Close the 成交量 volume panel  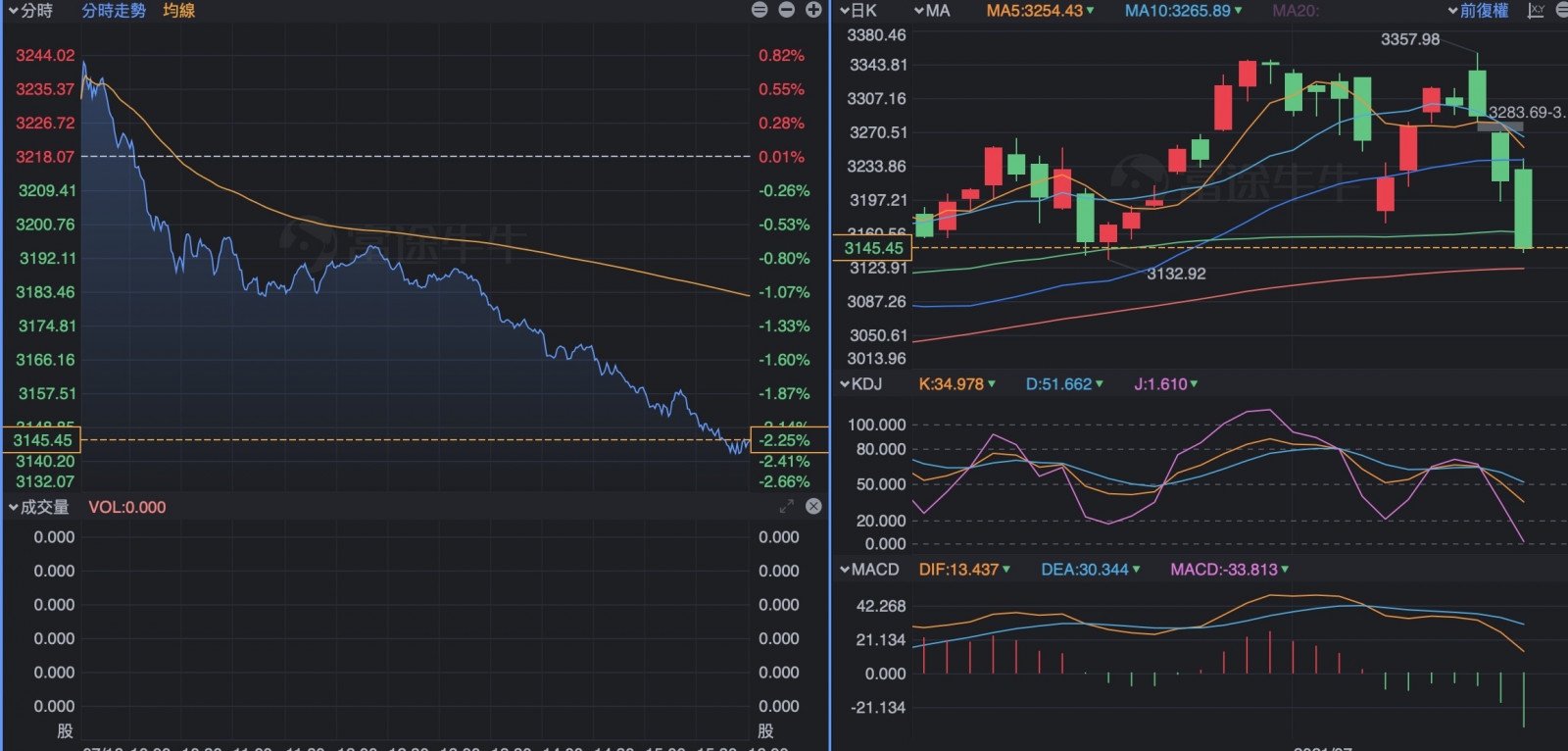pos(813,507)
